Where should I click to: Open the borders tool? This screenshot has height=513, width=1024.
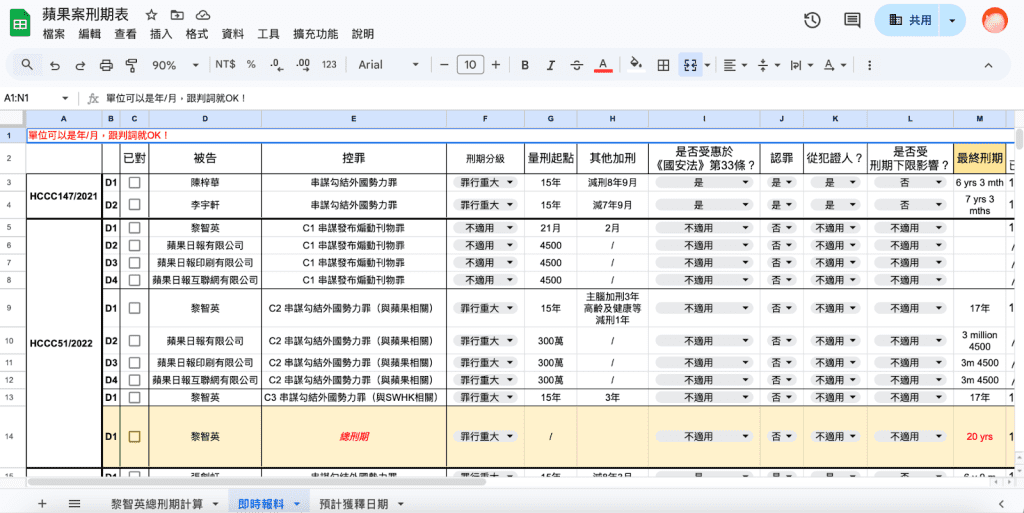point(662,65)
